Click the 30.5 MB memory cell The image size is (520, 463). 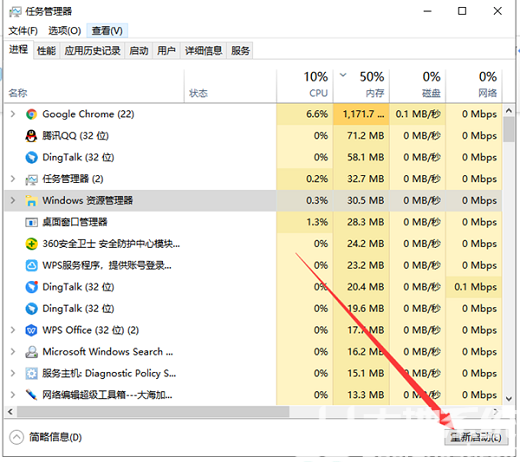click(361, 201)
